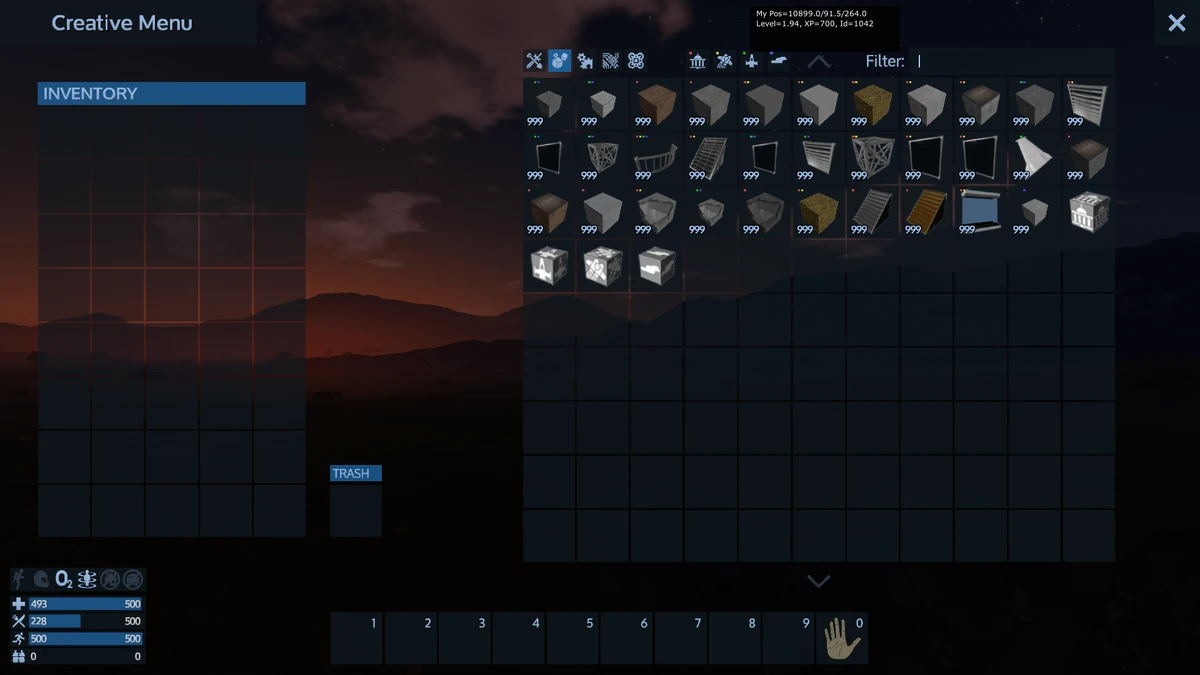Toggle the helmet status icon

tap(40, 579)
